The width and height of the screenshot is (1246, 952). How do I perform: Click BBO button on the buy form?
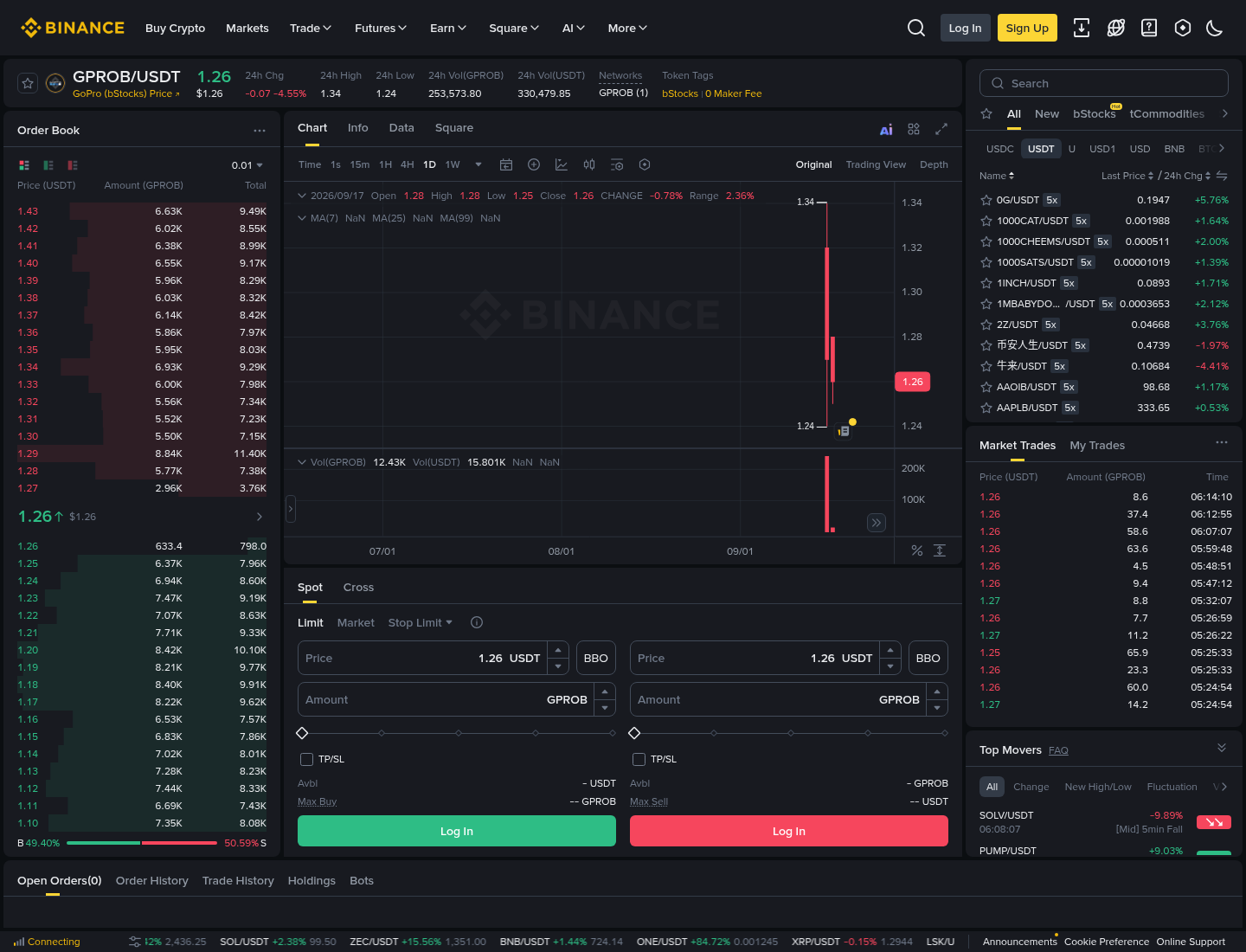coord(596,658)
